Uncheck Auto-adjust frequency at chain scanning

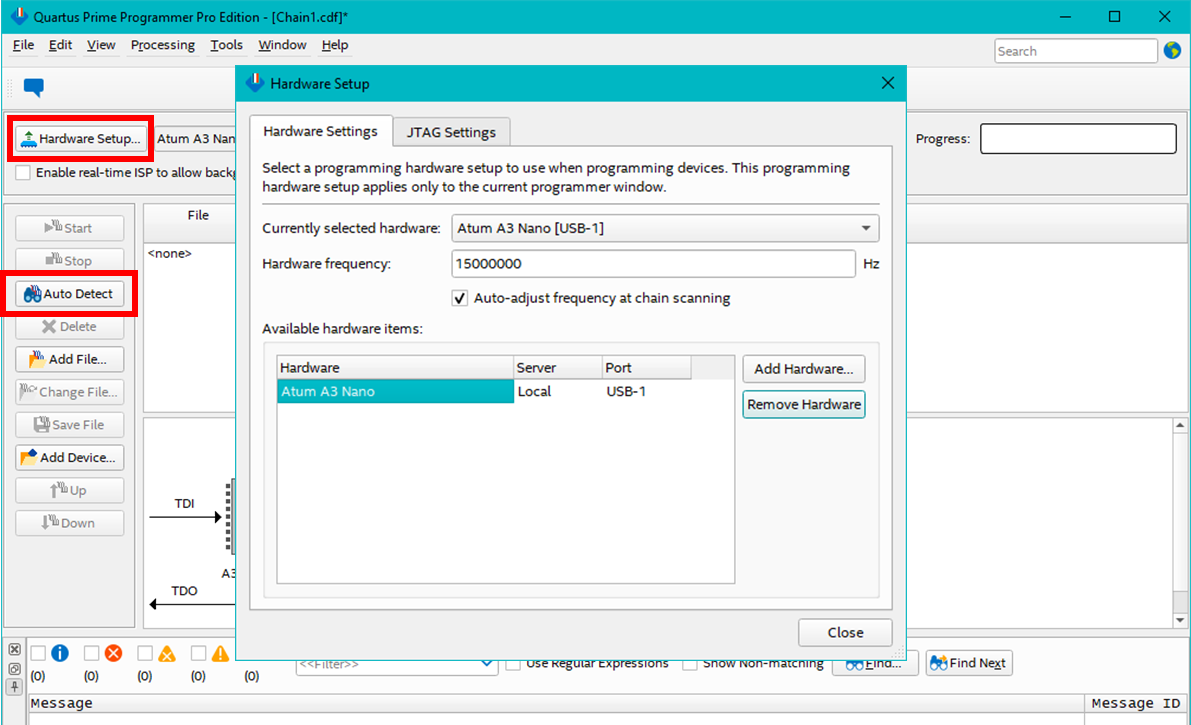pyautogui.click(x=460, y=298)
